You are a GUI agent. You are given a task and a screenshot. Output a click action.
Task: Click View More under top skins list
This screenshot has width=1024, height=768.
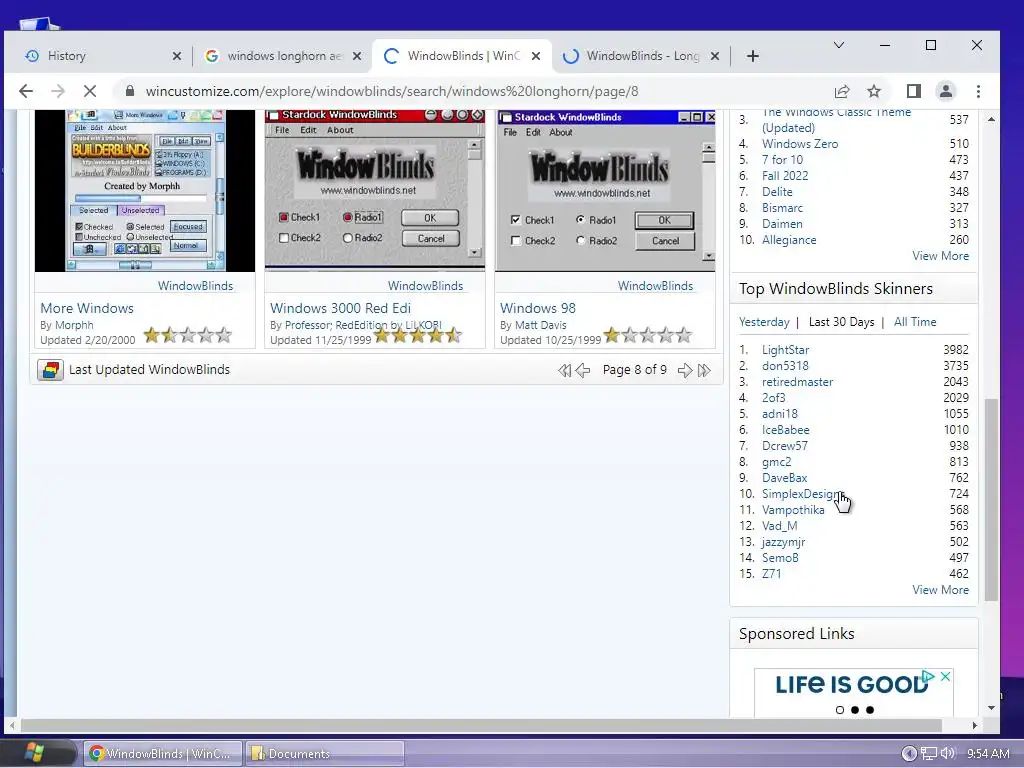pyautogui.click(x=940, y=256)
